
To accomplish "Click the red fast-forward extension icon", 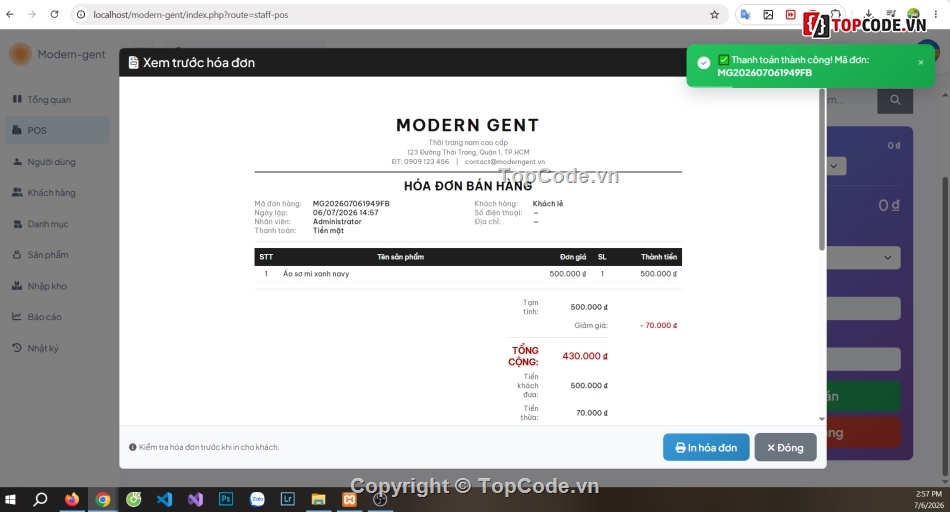I will point(791,15).
